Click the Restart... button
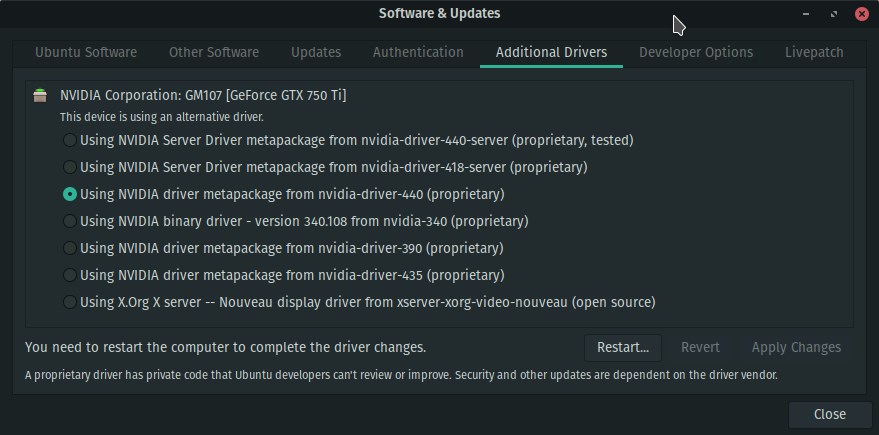This screenshot has width=879, height=435. (x=623, y=348)
